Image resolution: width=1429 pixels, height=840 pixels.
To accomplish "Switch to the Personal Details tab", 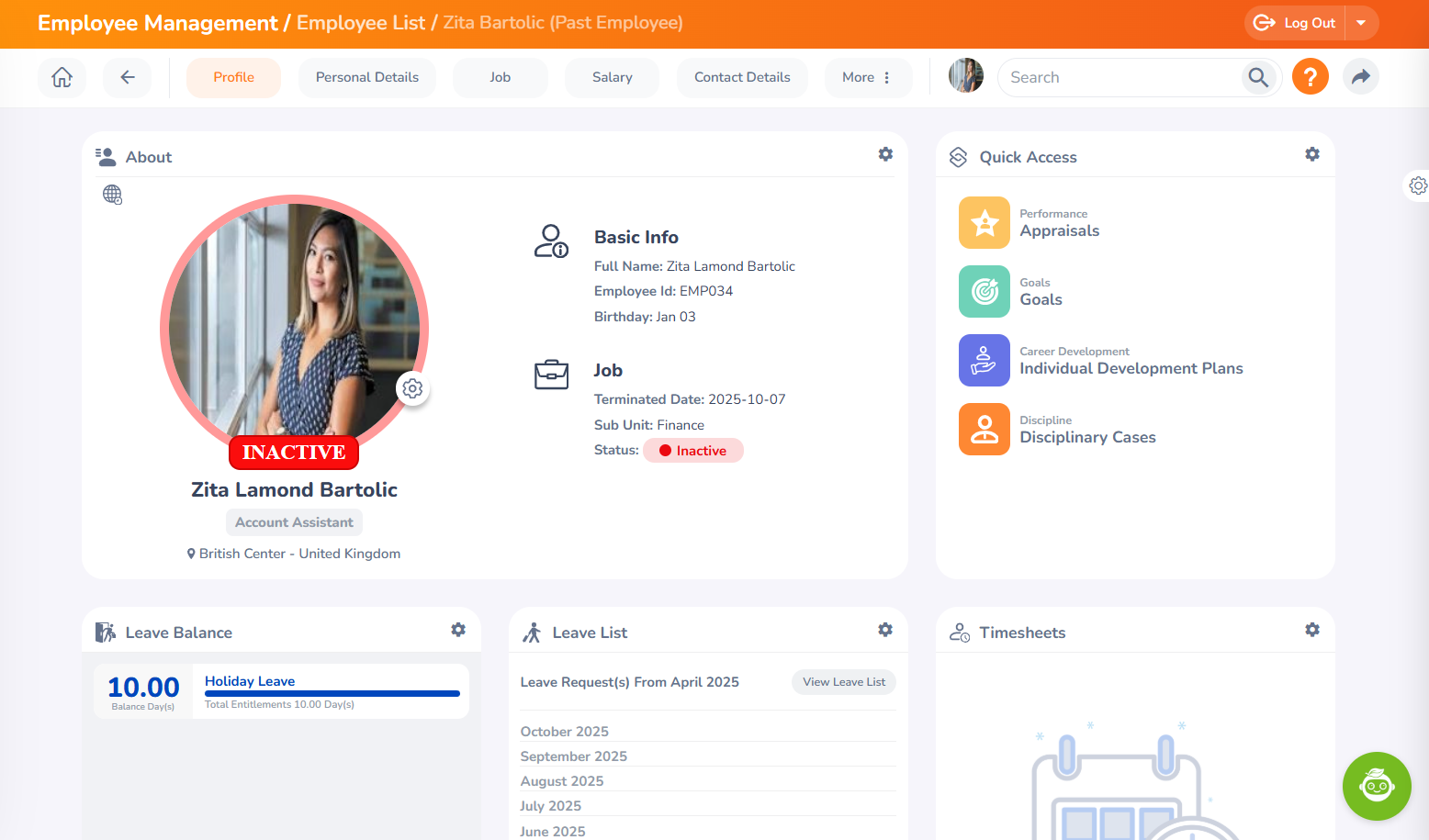I will click(366, 77).
